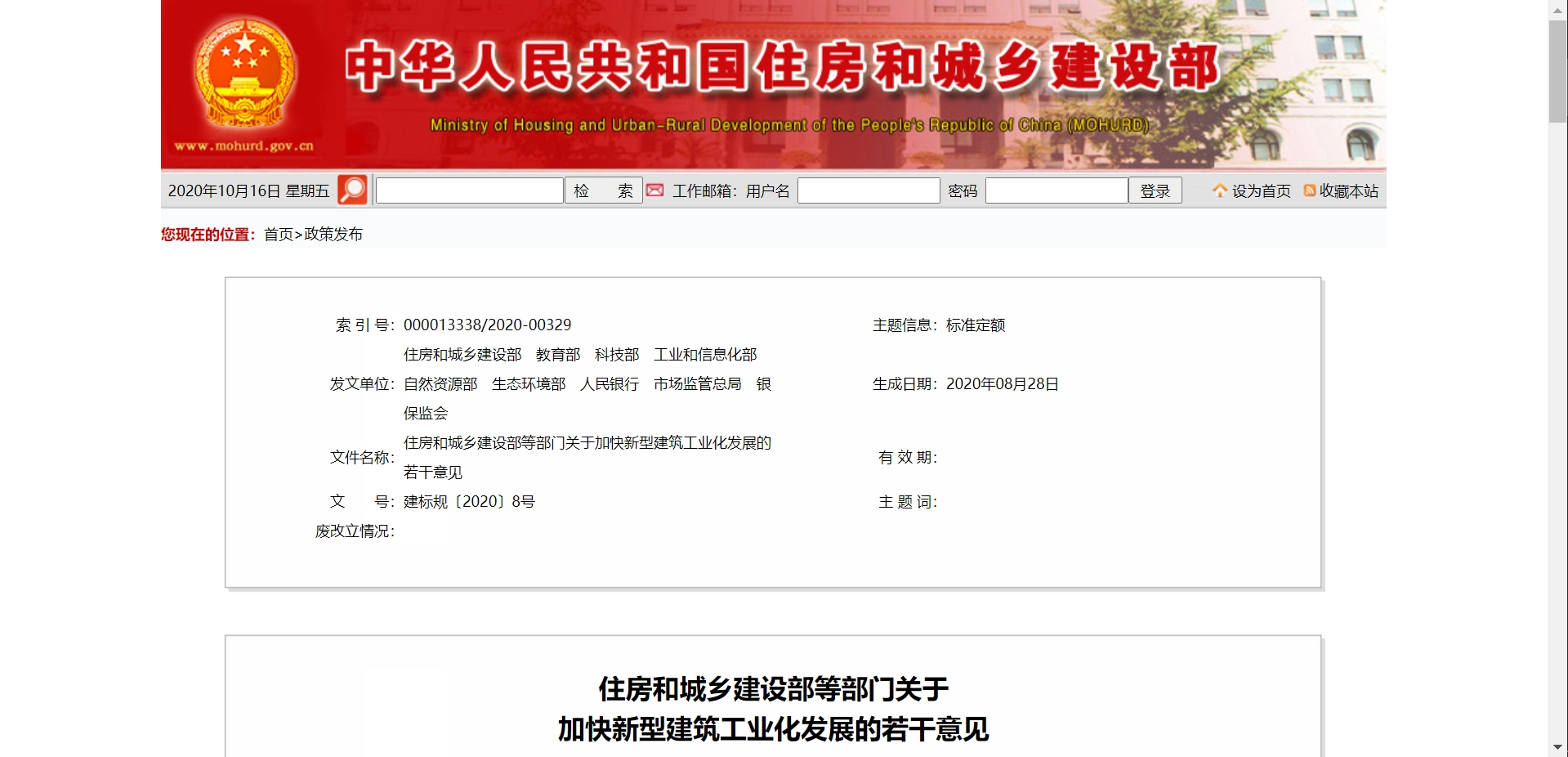Click 工业和信息化部 in issuing units
The height and width of the screenshot is (757, 1568).
[x=705, y=355]
